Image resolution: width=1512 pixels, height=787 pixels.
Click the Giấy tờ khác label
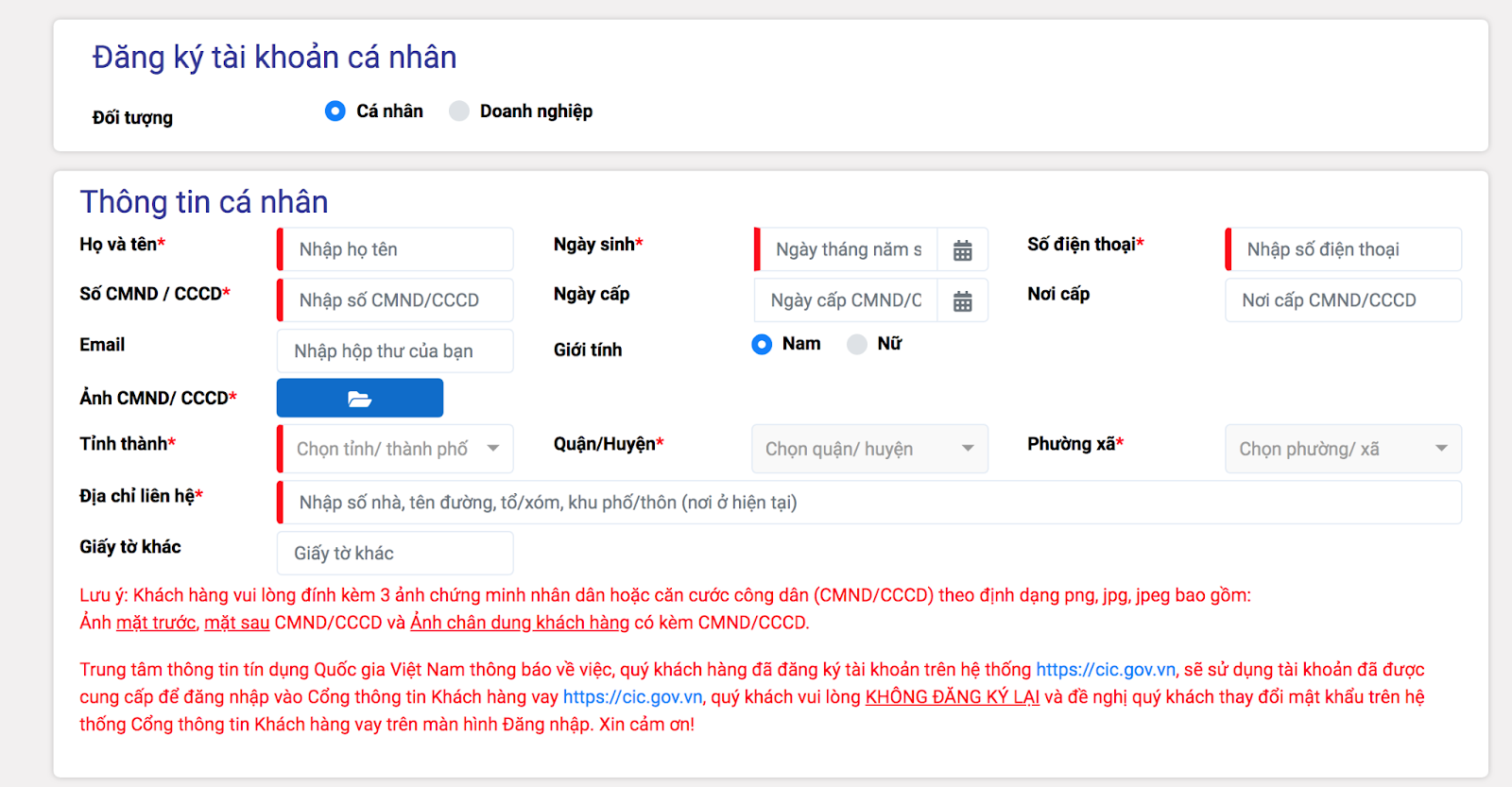point(130,547)
